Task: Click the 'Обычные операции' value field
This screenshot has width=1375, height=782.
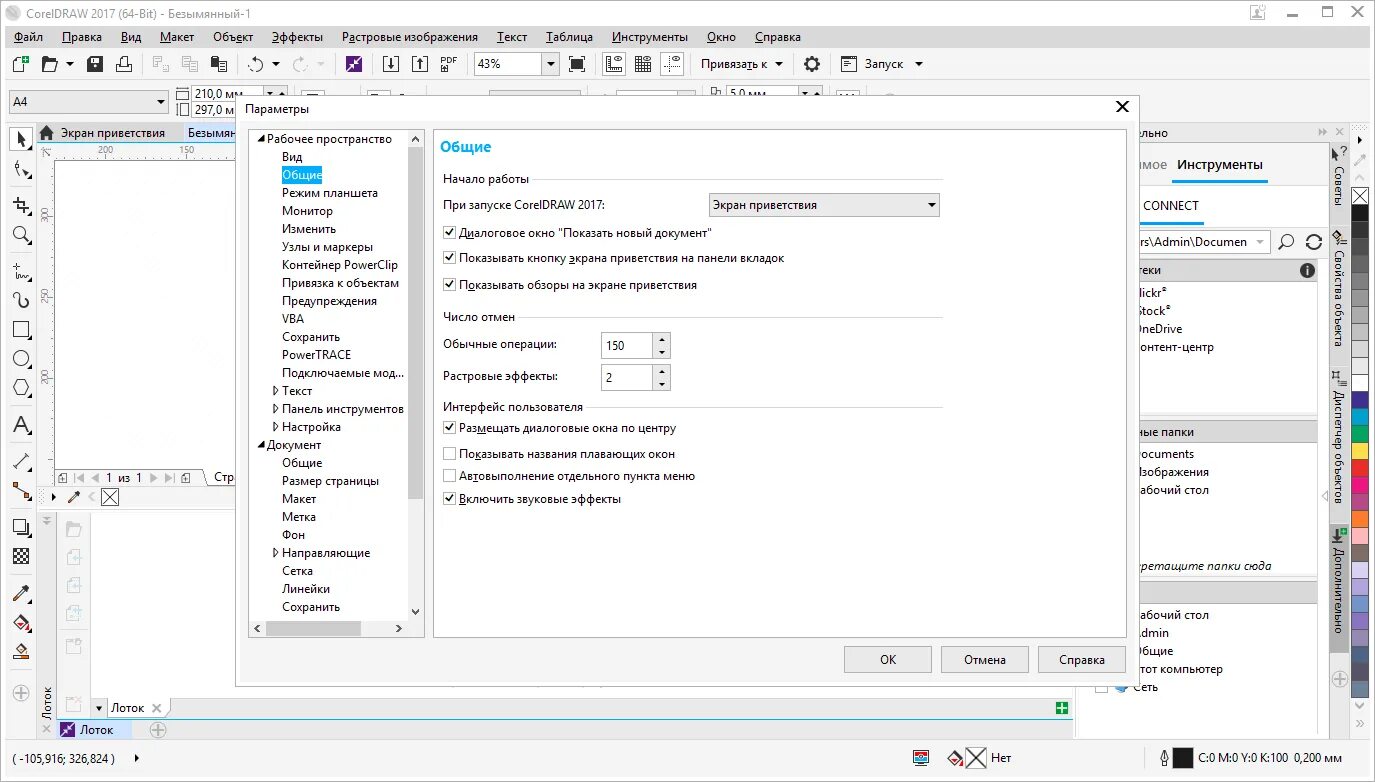Action: (627, 345)
